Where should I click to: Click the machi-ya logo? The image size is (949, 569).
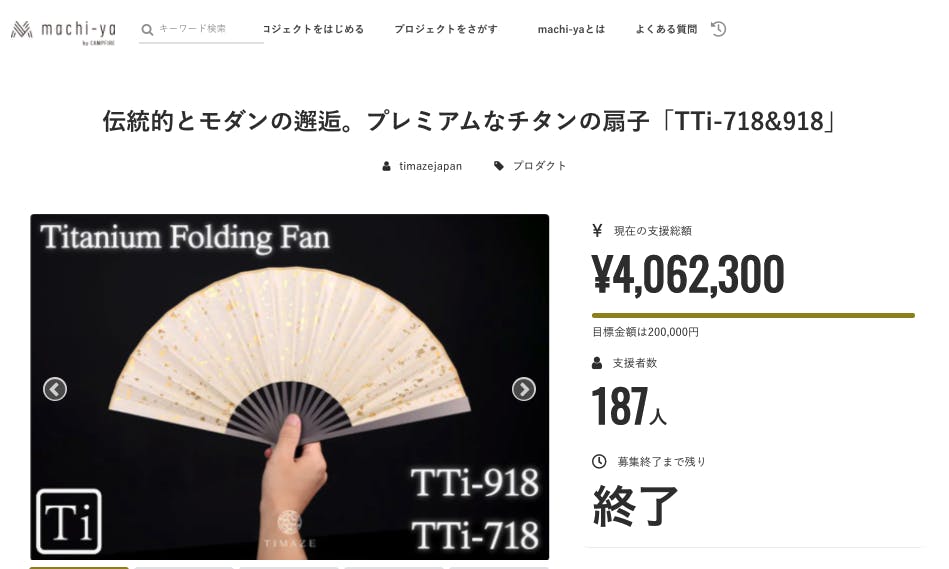64,31
